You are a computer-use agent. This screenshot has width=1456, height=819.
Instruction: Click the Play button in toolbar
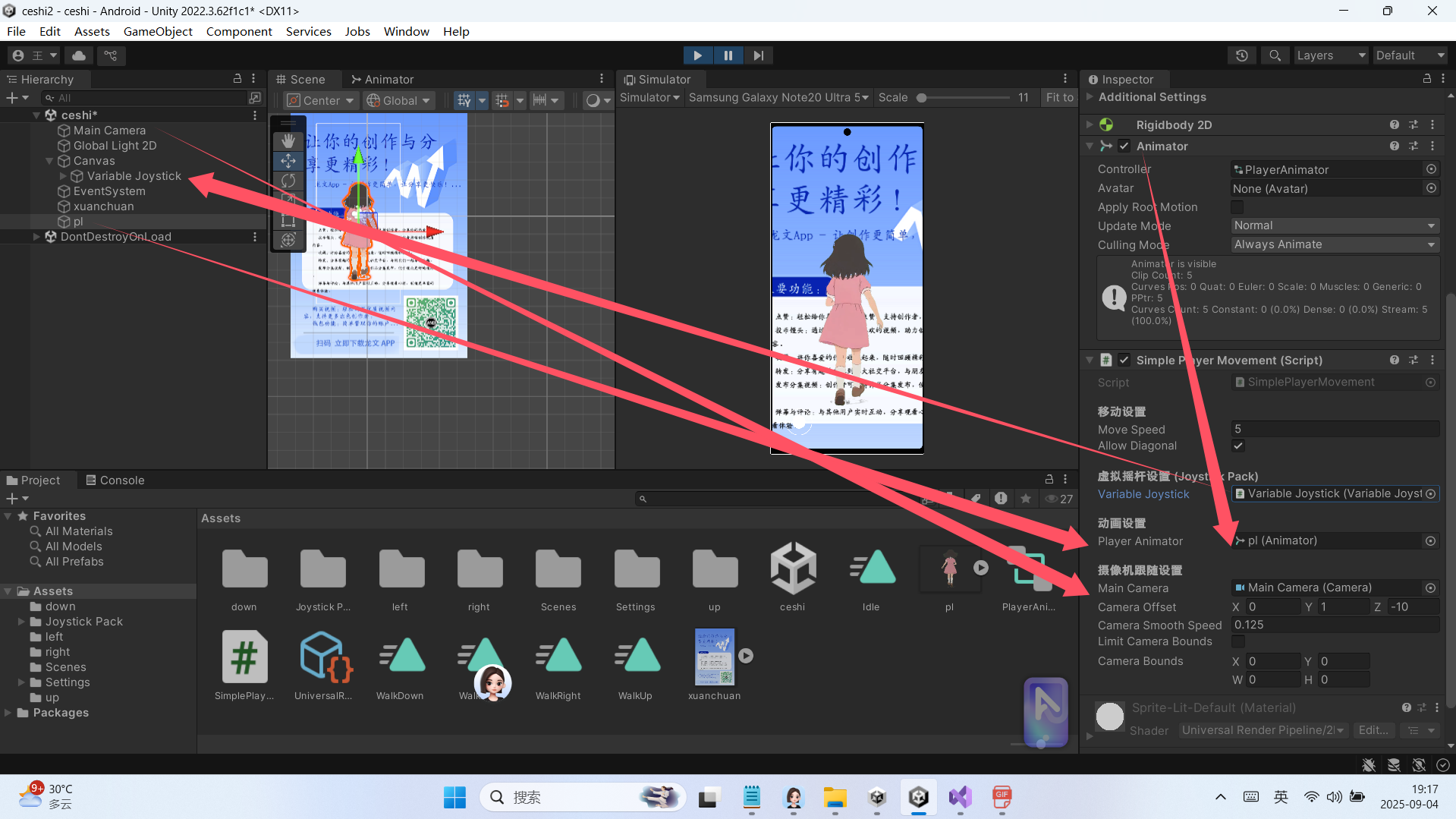pyautogui.click(x=697, y=55)
